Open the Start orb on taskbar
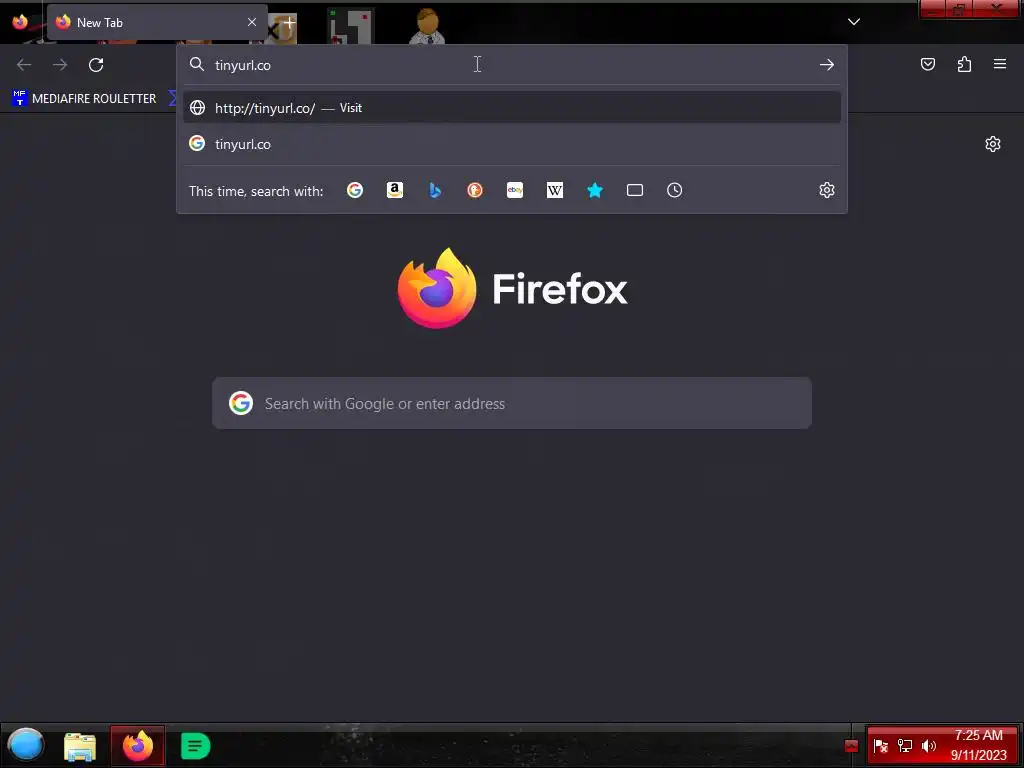1024x768 pixels. pos(25,745)
